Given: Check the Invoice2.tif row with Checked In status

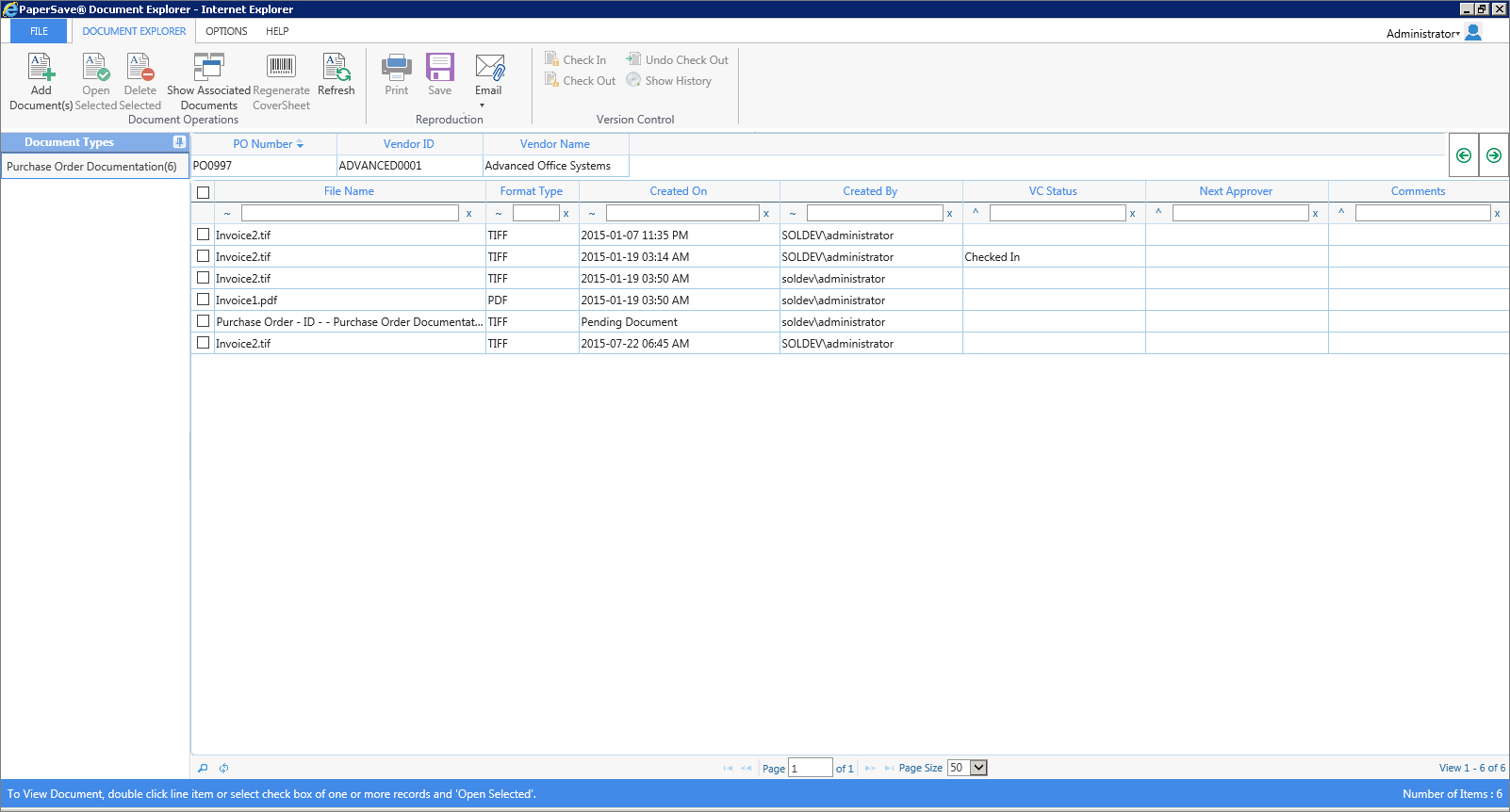Looking at the screenshot, I should [203, 255].
